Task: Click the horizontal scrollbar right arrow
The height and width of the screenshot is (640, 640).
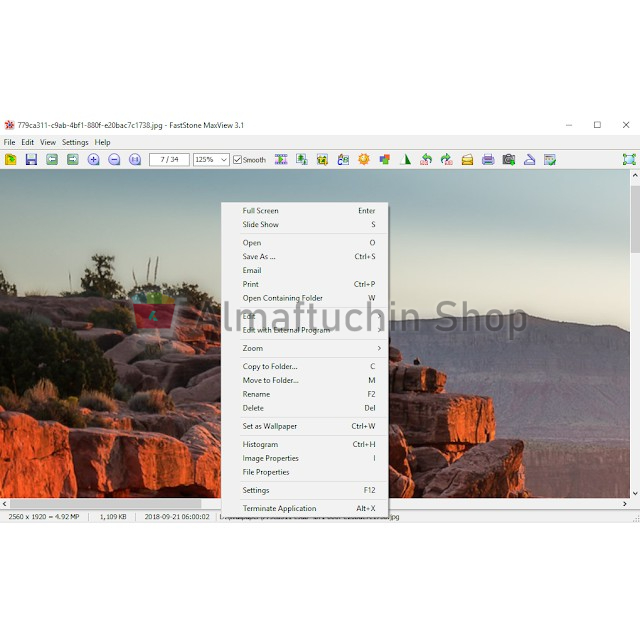Action: click(625, 504)
